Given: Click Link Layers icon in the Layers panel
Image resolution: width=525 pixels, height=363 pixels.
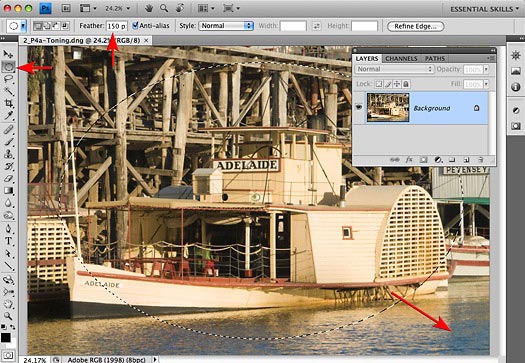Looking at the screenshot, I should pyautogui.click(x=395, y=160).
